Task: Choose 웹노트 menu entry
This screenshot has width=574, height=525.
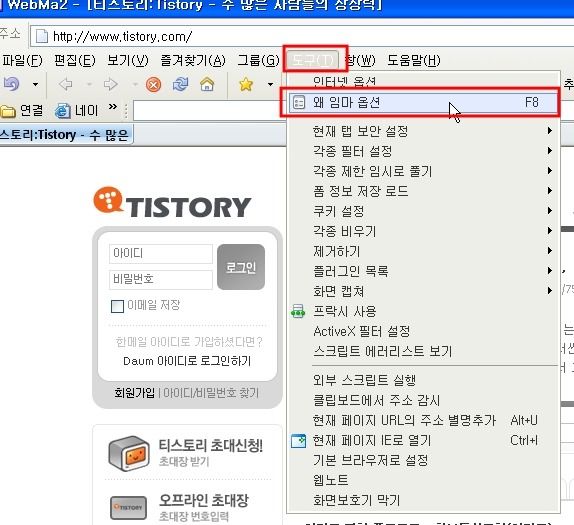Action: (423, 480)
